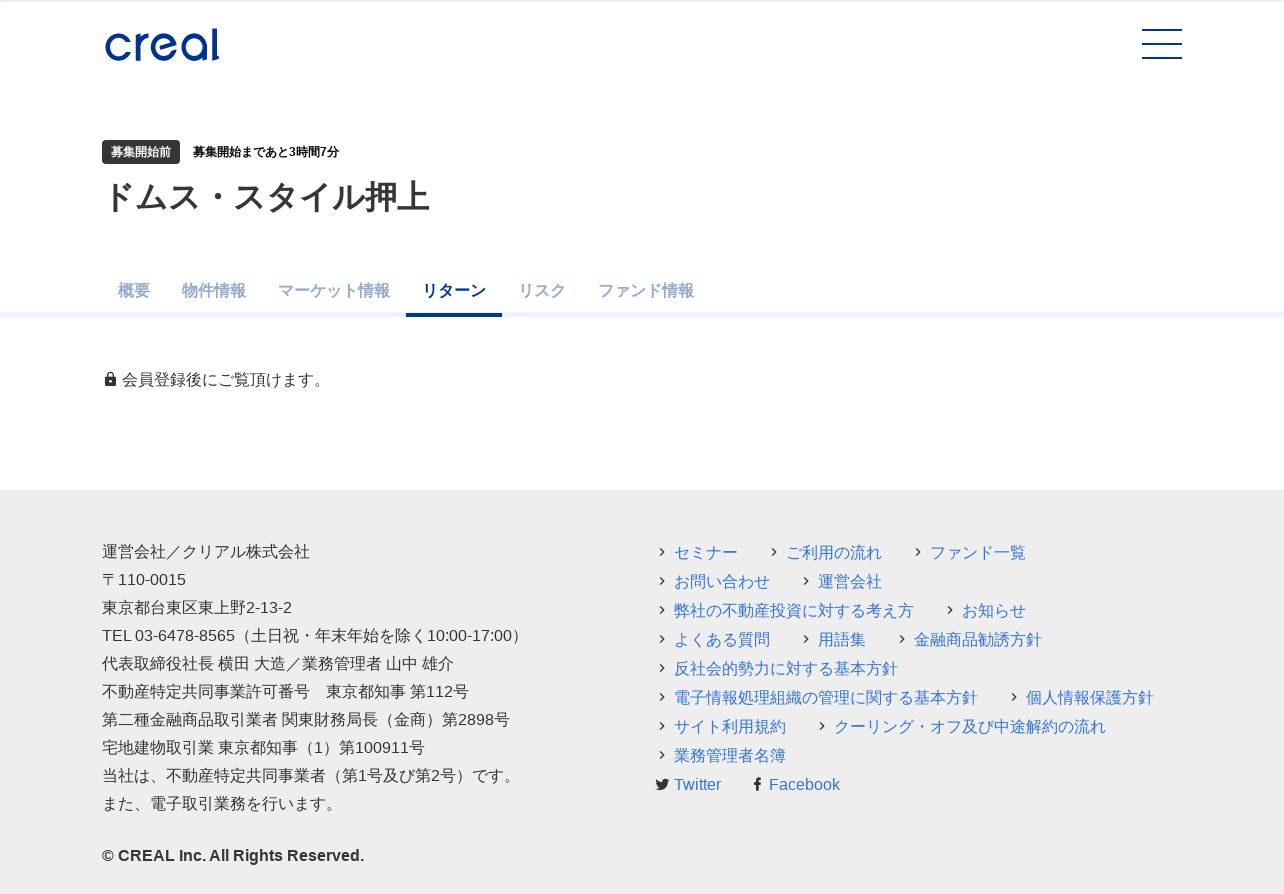Click the 会員登録後にご覧頂けます notice

(226, 380)
